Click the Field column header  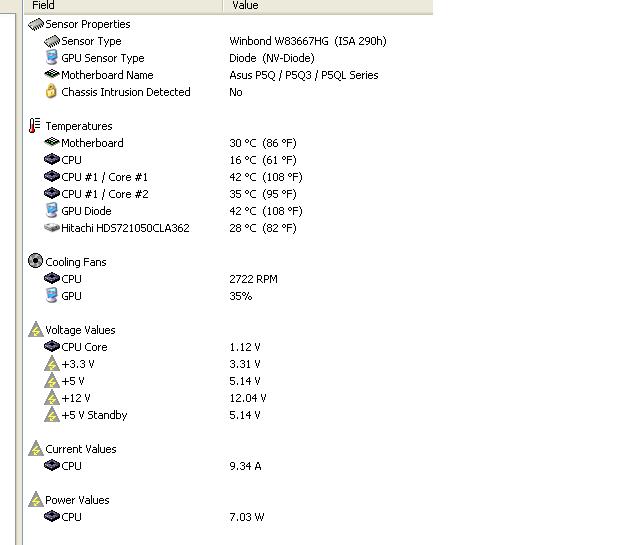(x=43, y=5)
